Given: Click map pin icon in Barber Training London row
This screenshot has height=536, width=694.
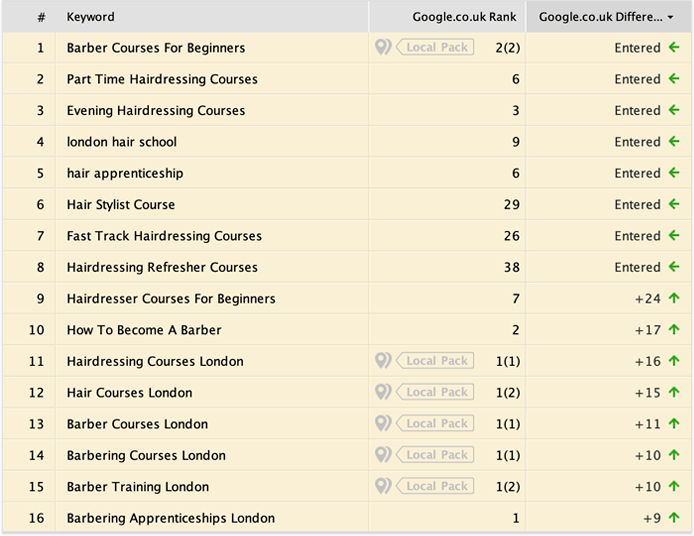Looking at the screenshot, I should click(383, 486).
